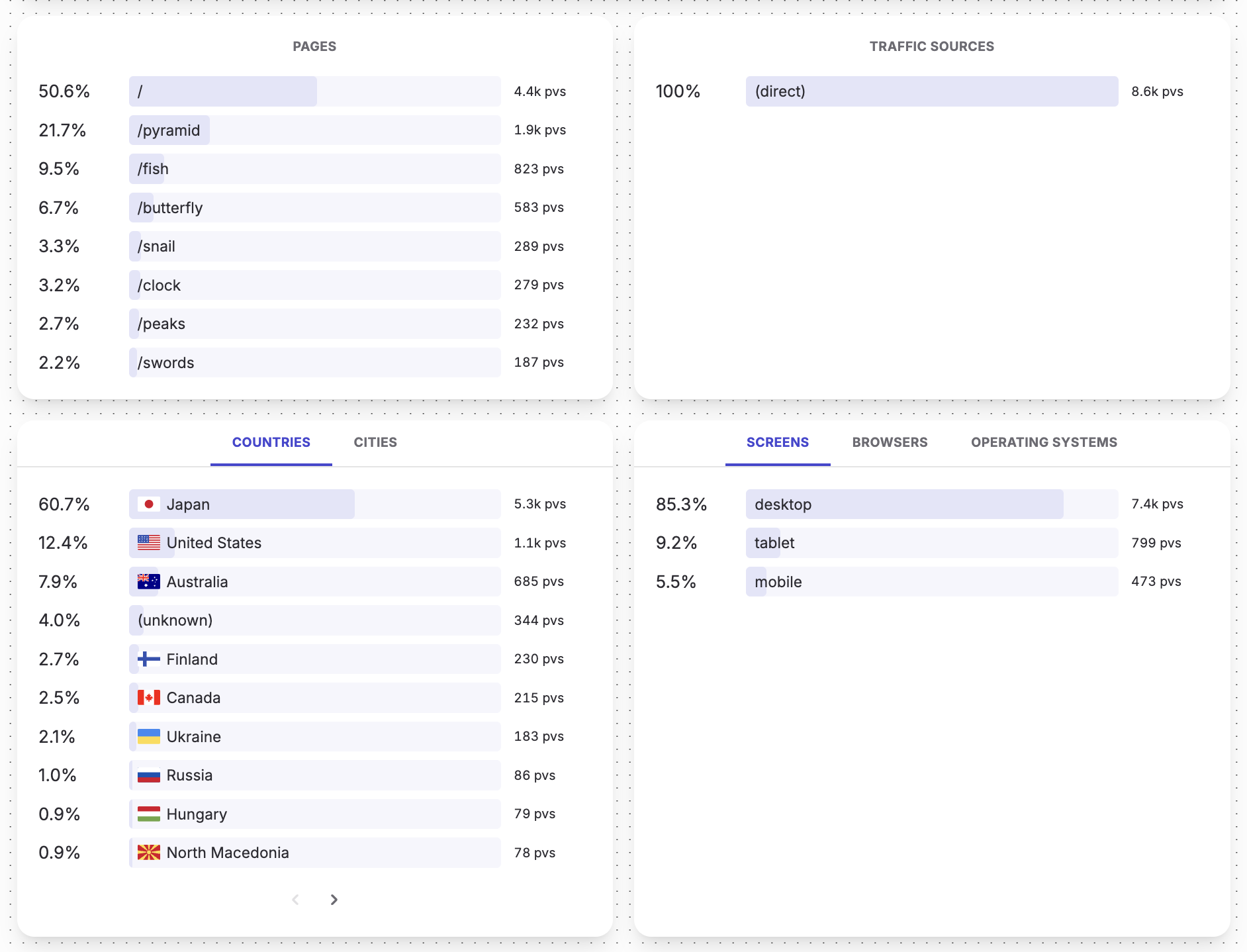1247x952 pixels.
Task: Switch to the Countries tab
Action: (271, 442)
